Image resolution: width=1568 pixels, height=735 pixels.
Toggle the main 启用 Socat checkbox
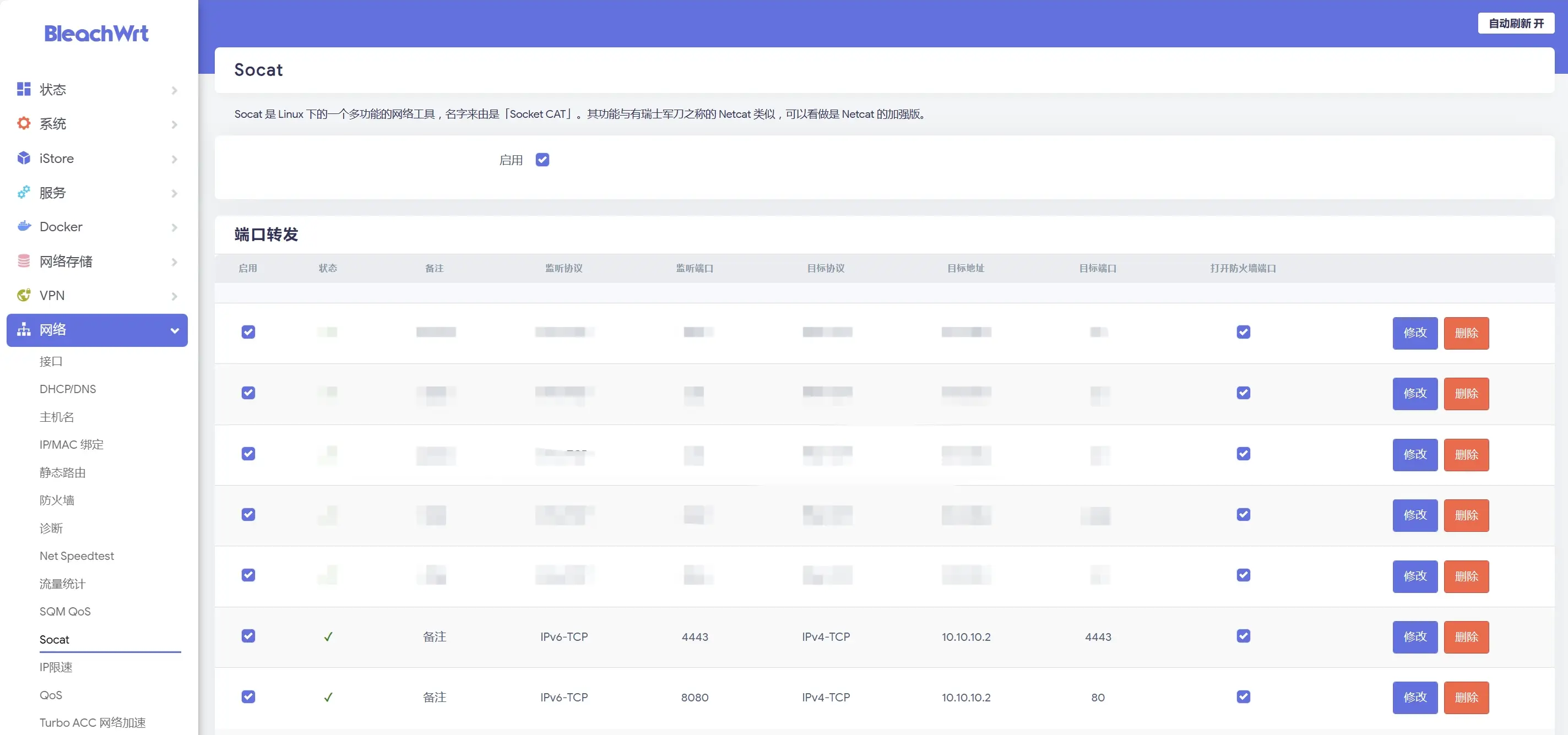pyautogui.click(x=542, y=160)
